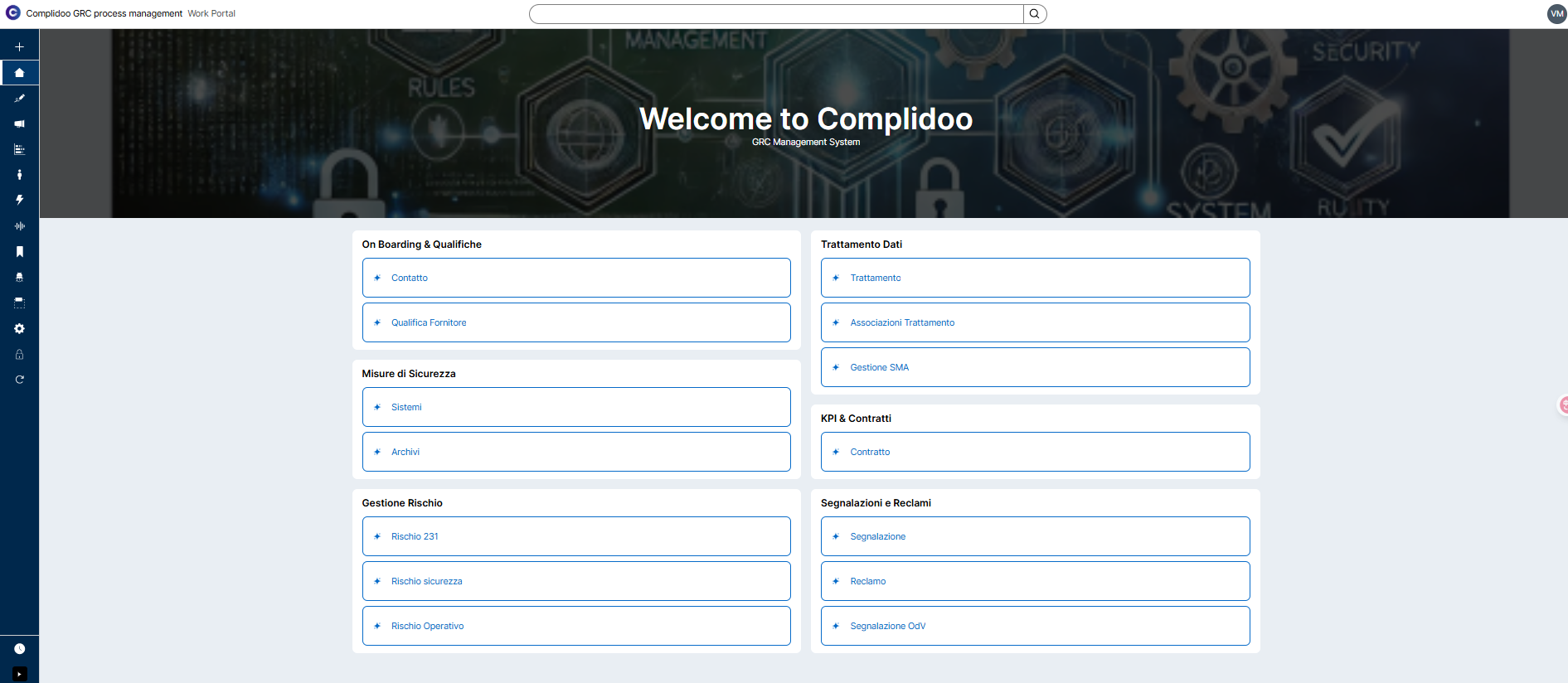Select the agent hat sidebar icon
1568x683 pixels.
(19, 278)
